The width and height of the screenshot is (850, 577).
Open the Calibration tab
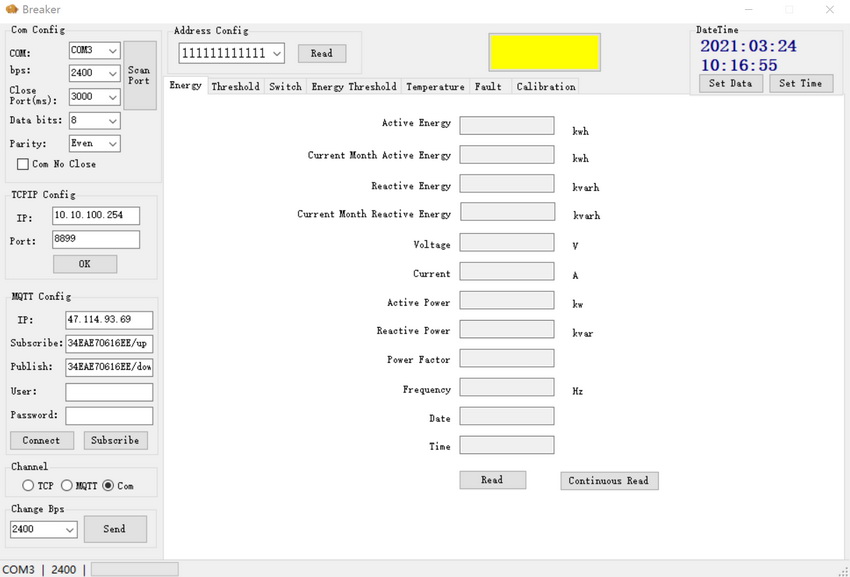point(545,87)
